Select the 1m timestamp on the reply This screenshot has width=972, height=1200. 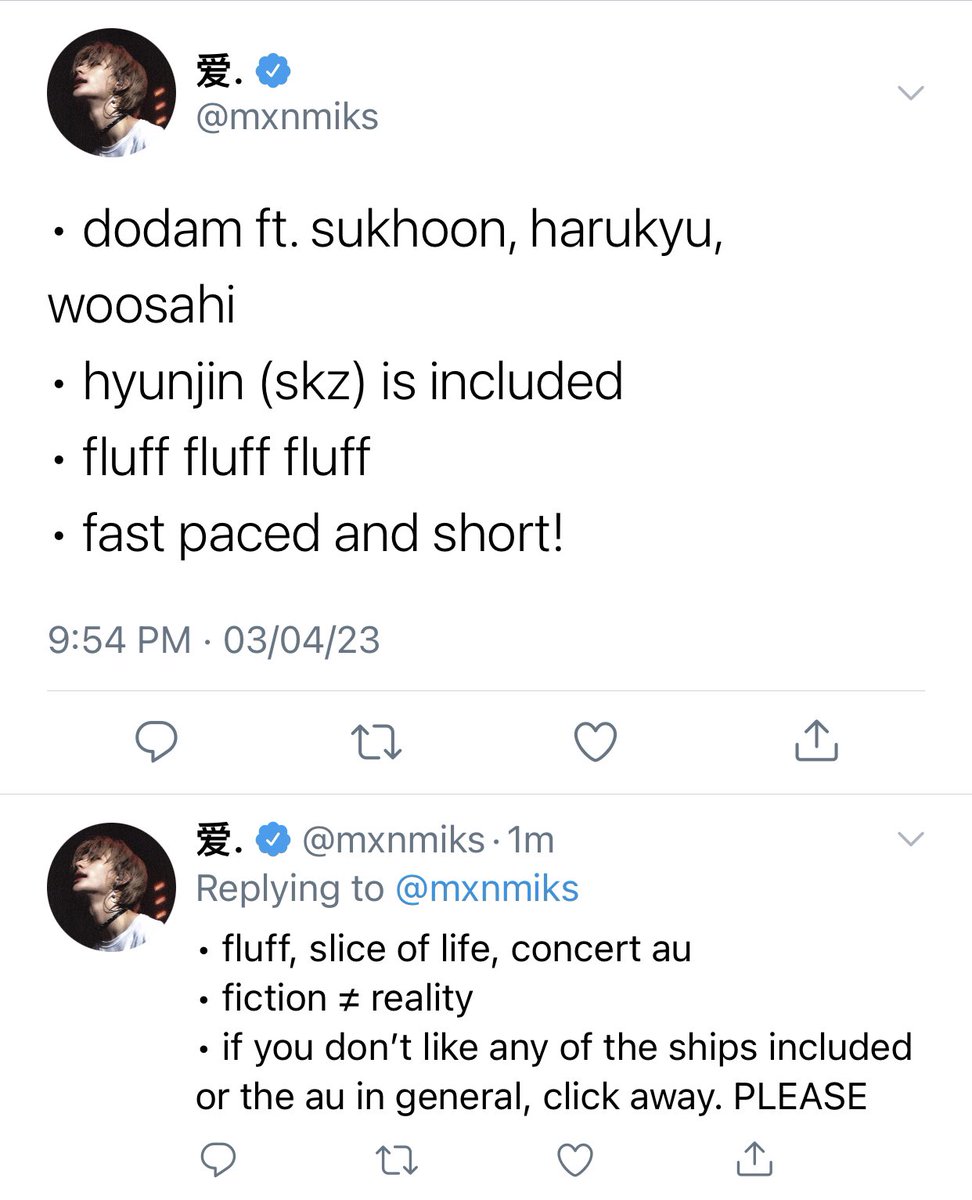point(530,841)
